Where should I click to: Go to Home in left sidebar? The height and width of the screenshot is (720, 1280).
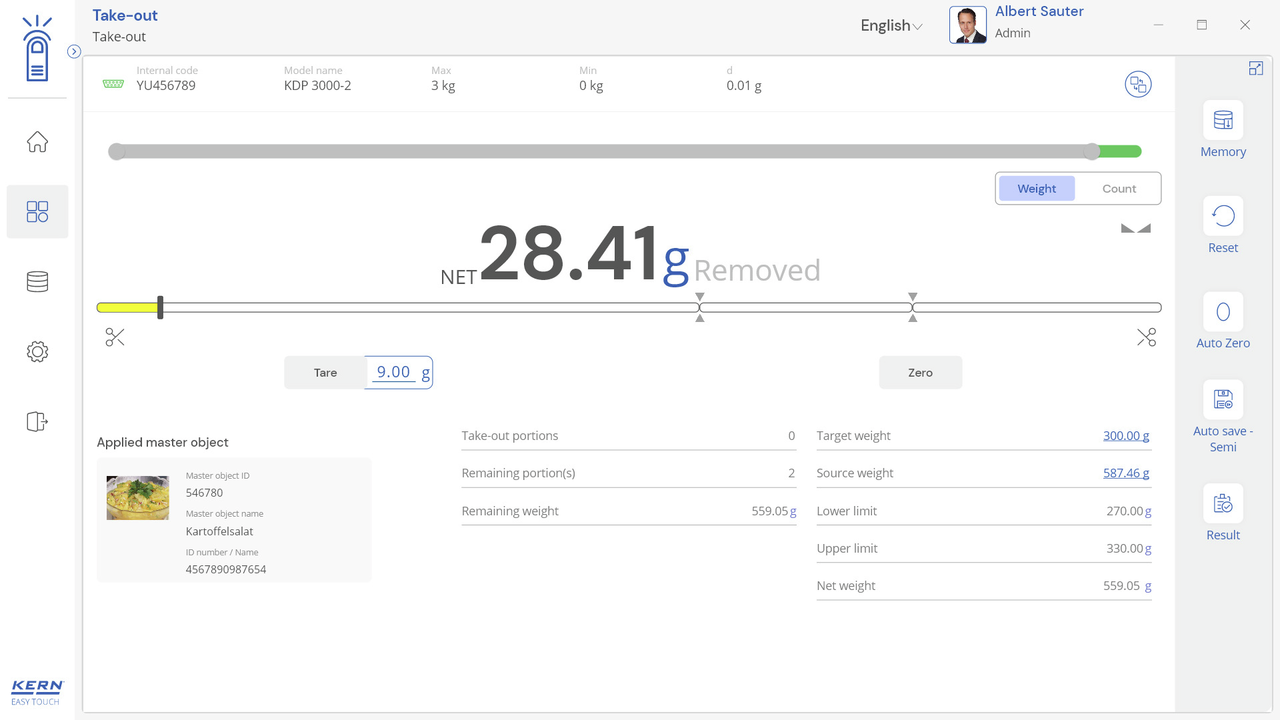click(37, 142)
